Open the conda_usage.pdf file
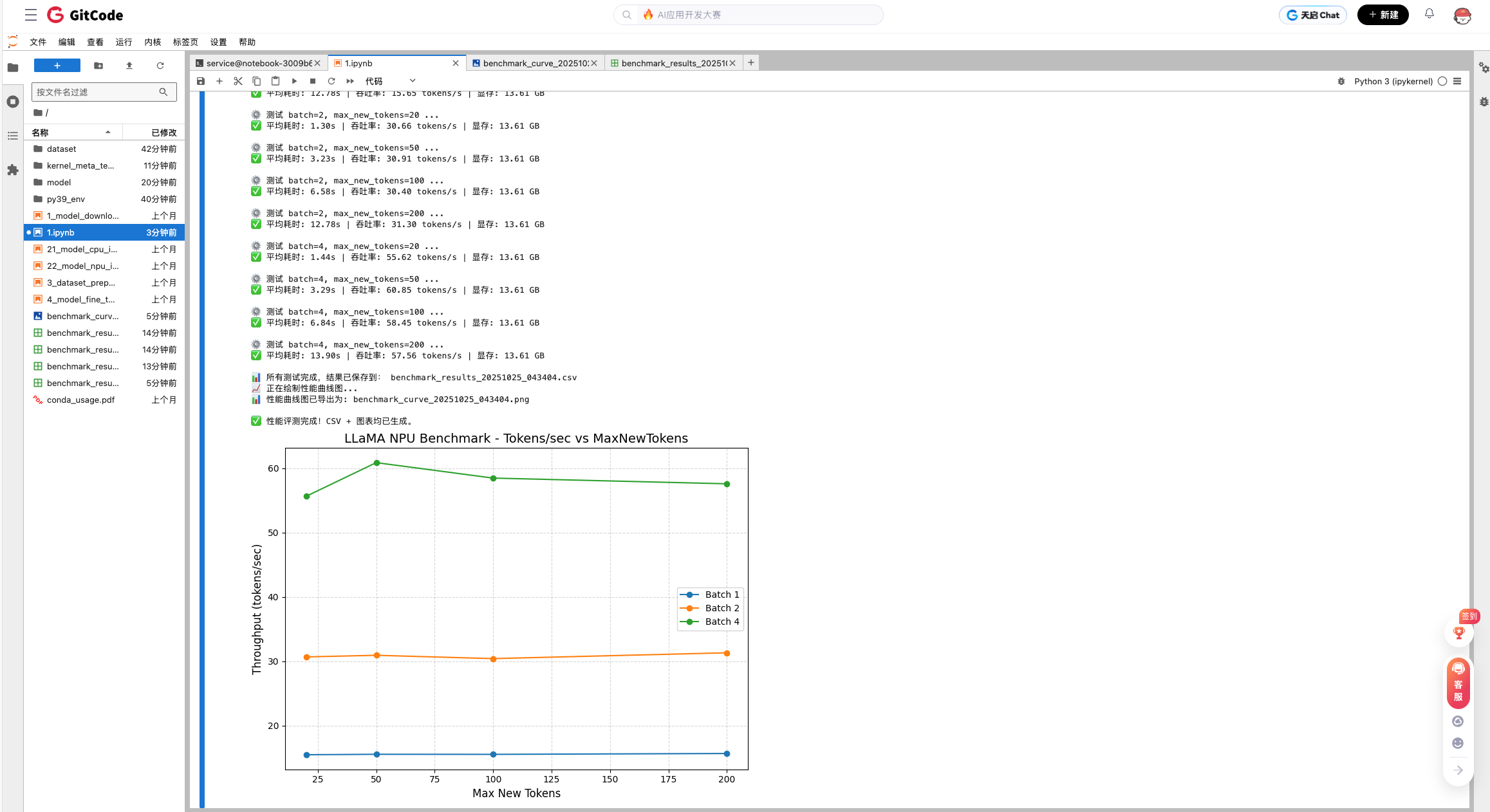Screen dimensions: 1490x812 (x=80, y=400)
